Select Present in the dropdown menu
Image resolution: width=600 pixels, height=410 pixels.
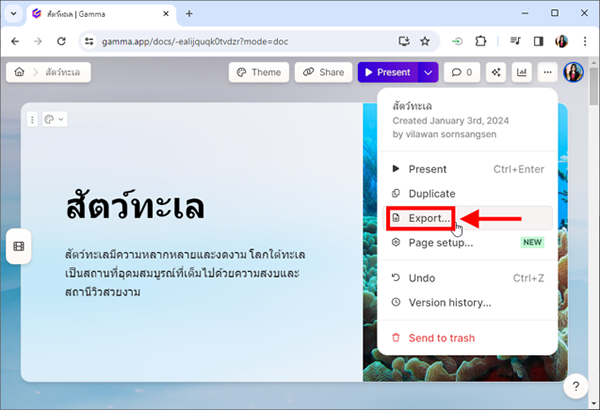pyautogui.click(x=467, y=169)
